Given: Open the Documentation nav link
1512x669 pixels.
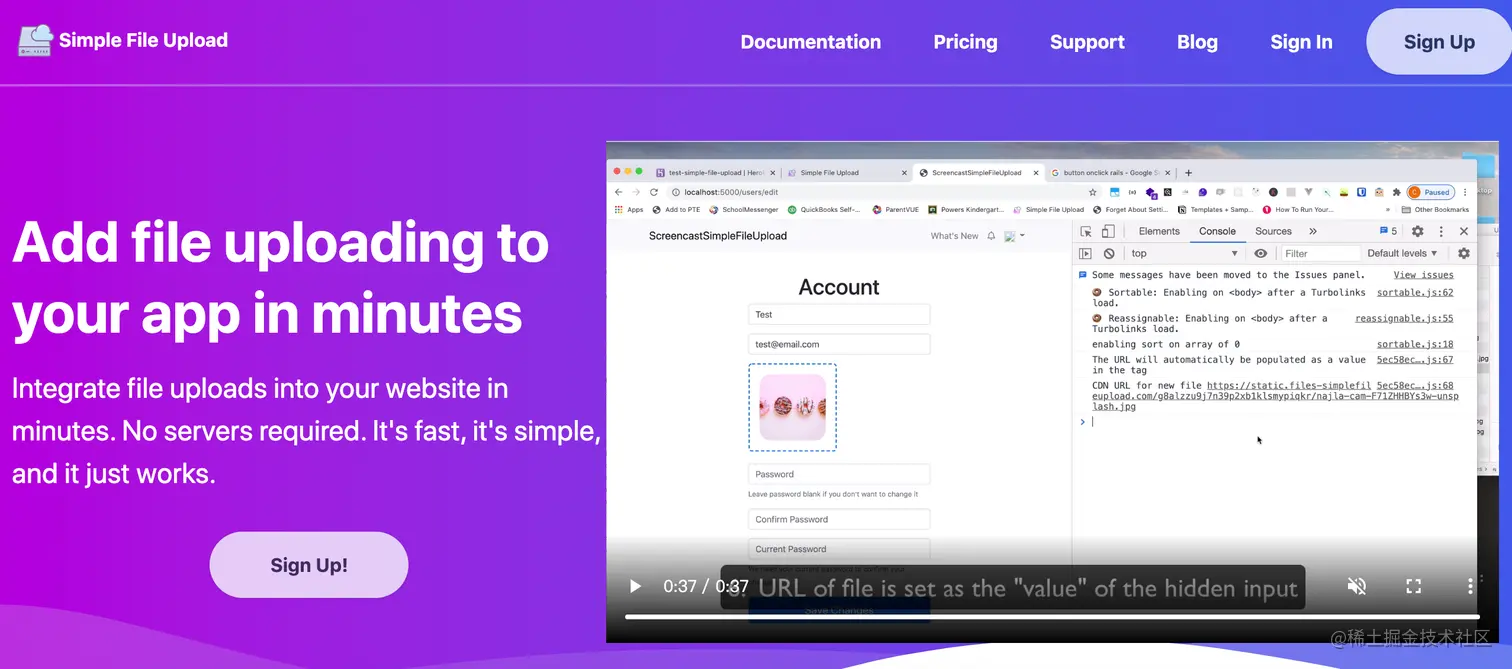Looking at the screenshot, I should coord(810,42).
